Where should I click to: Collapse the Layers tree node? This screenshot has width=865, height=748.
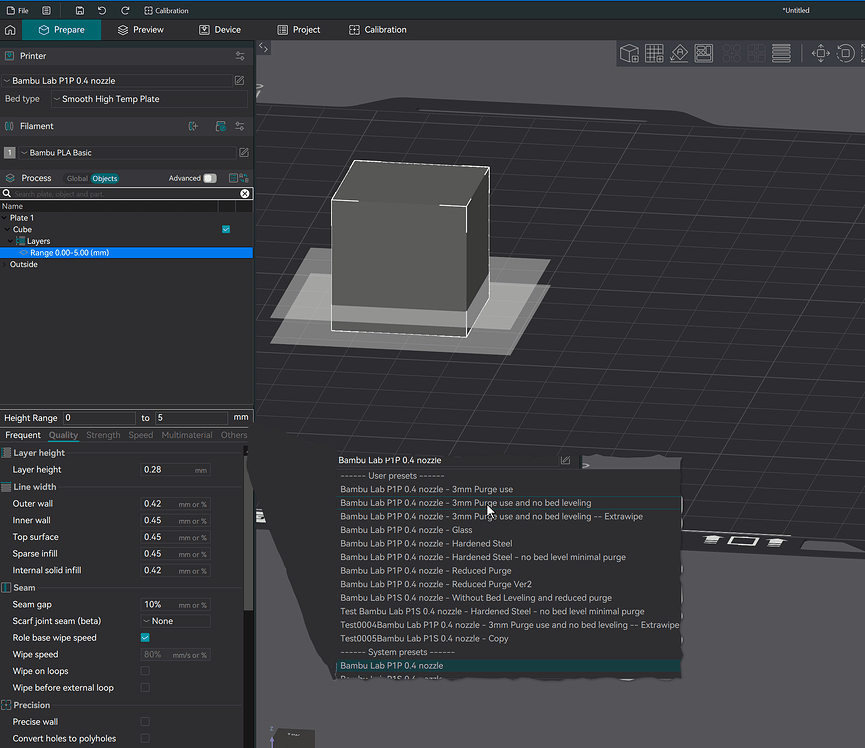pos(10,241)
